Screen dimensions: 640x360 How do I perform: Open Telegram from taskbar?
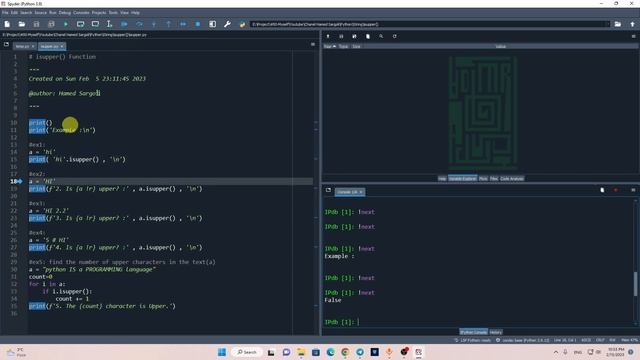point(360,352)
